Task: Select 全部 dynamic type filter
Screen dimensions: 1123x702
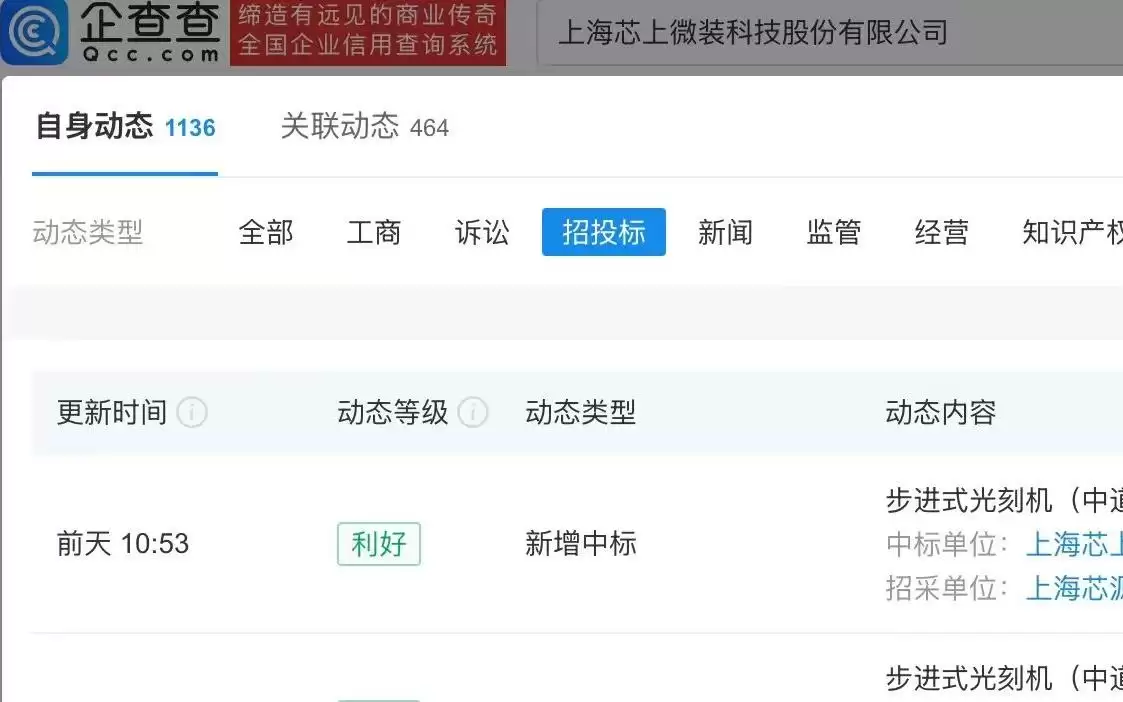Action: point(266,232)
